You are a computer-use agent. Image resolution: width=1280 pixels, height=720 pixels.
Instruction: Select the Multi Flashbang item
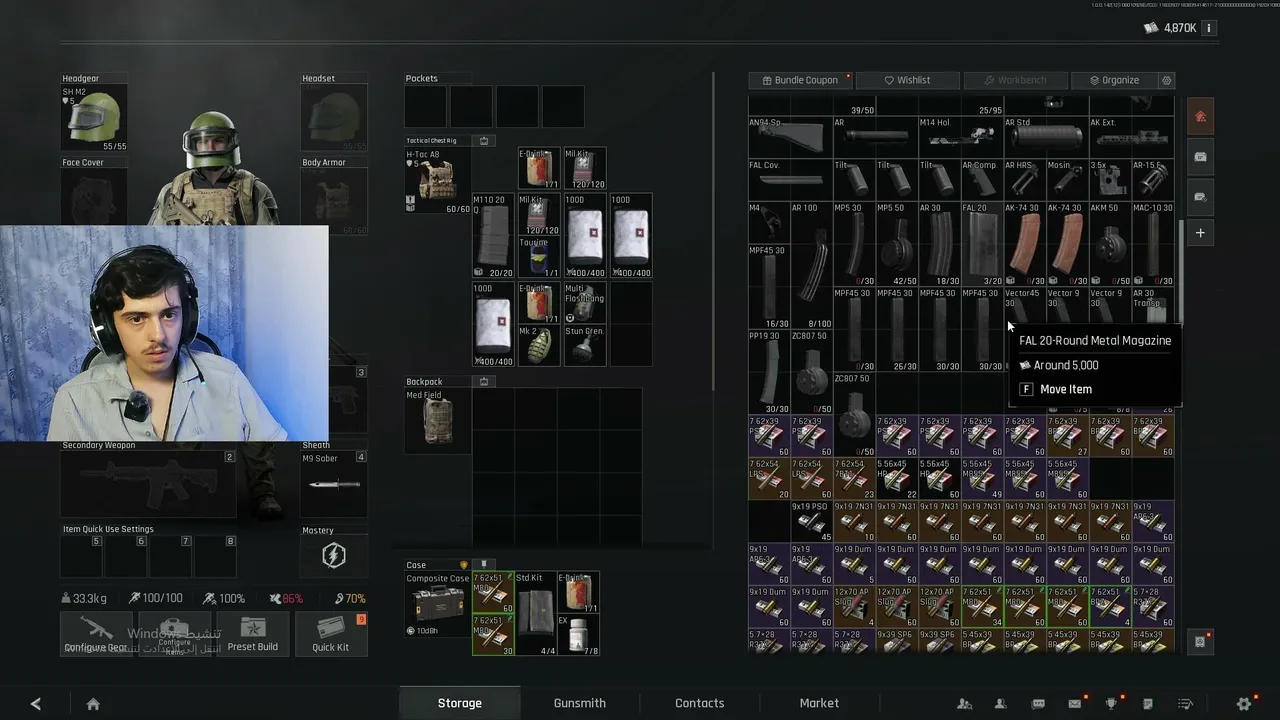584,302
